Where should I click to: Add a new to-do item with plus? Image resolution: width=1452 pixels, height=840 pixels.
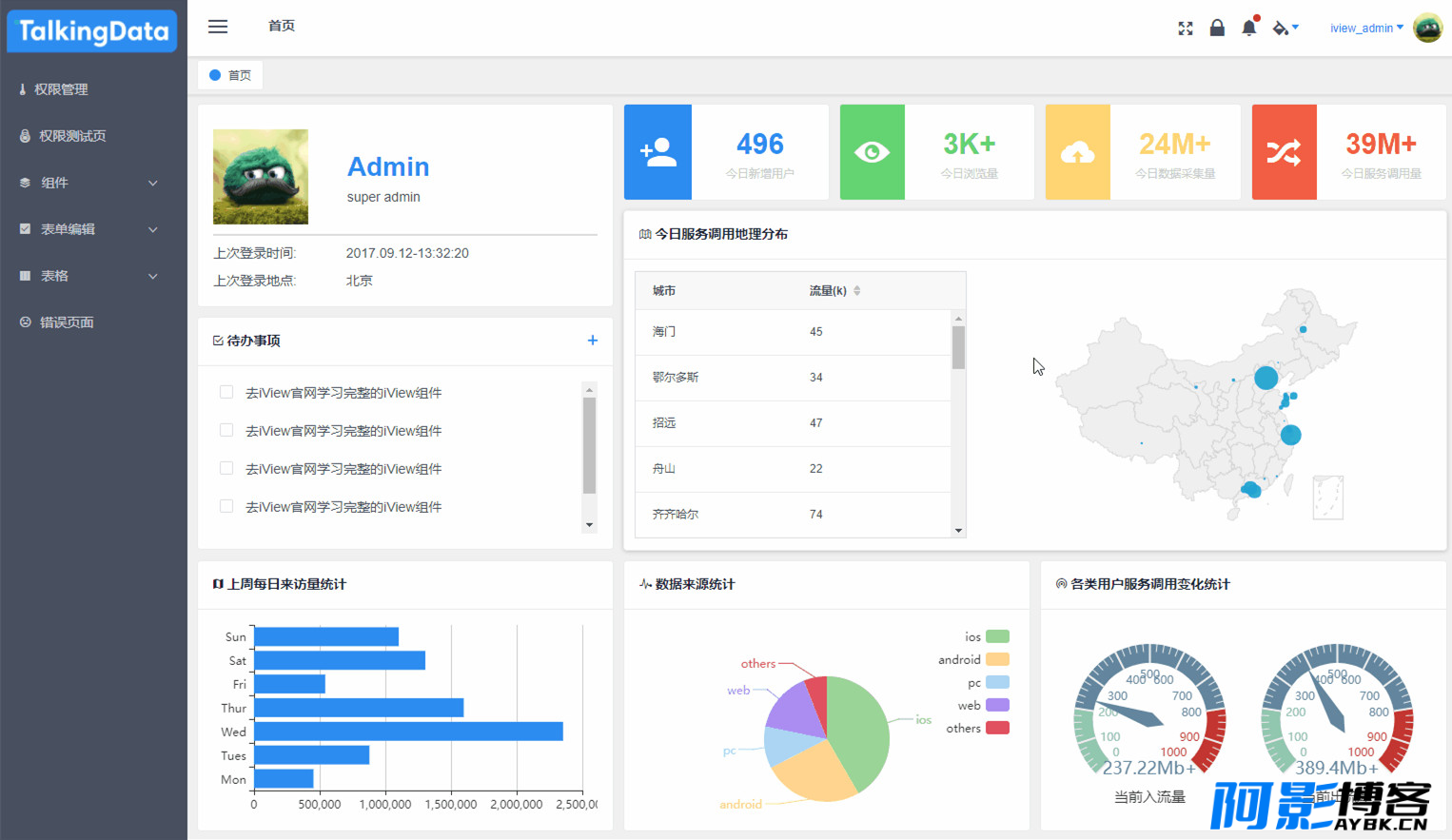point(593,340)
